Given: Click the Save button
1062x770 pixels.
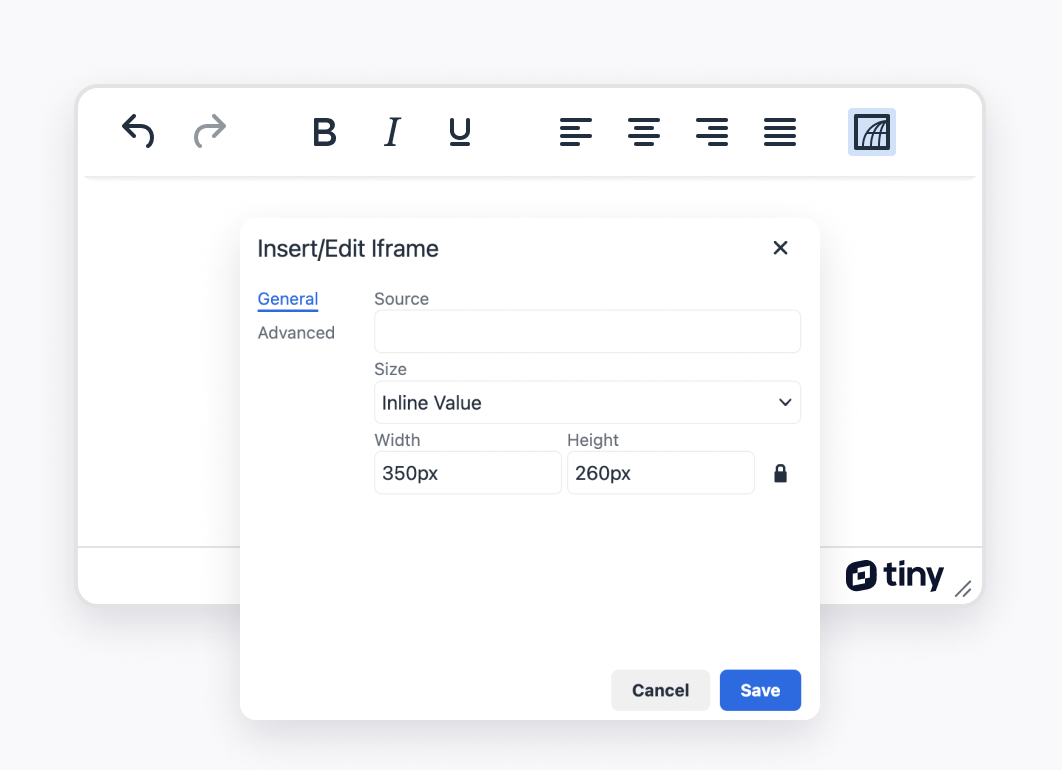Looking at the screenshot, I should [x=760, y=690].
